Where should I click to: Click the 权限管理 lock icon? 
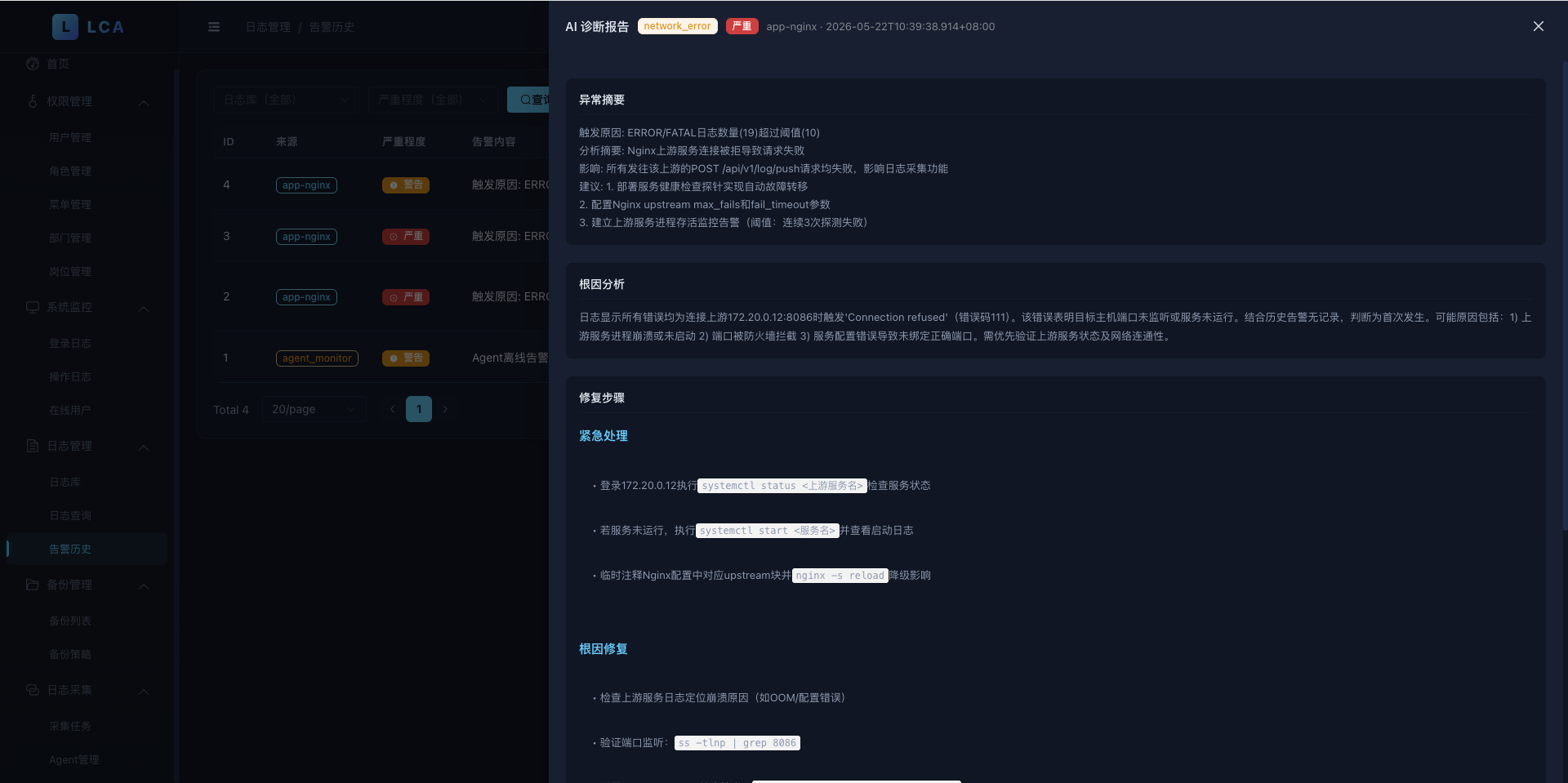click(x=33, y=101)
